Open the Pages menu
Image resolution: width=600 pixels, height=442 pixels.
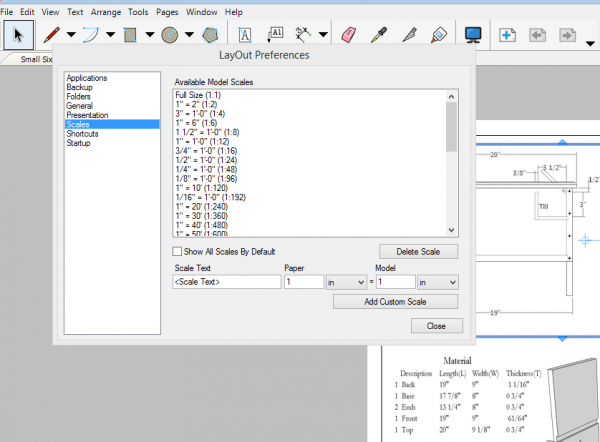167,12
